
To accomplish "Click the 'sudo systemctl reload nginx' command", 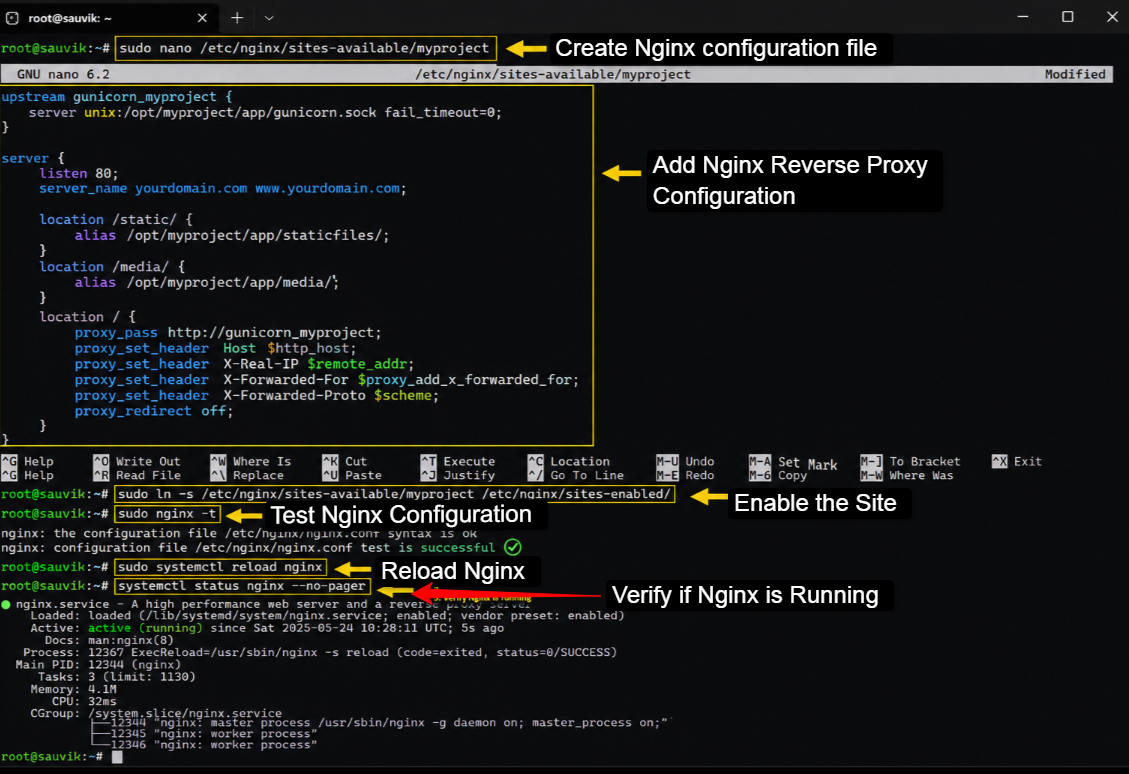I will [220, 567].
